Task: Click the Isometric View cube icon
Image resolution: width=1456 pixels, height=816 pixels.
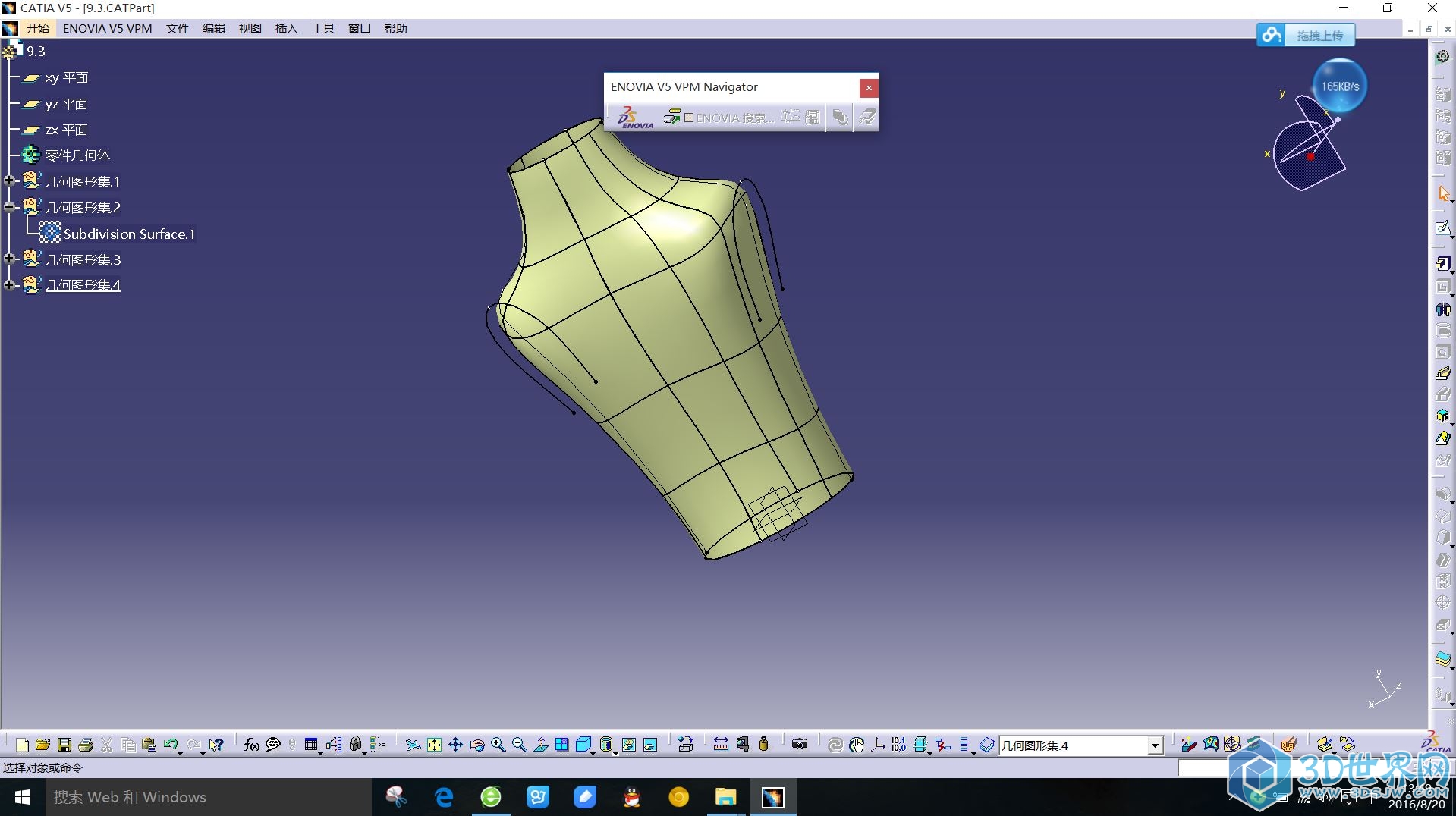Action: (x=583, y=745)
